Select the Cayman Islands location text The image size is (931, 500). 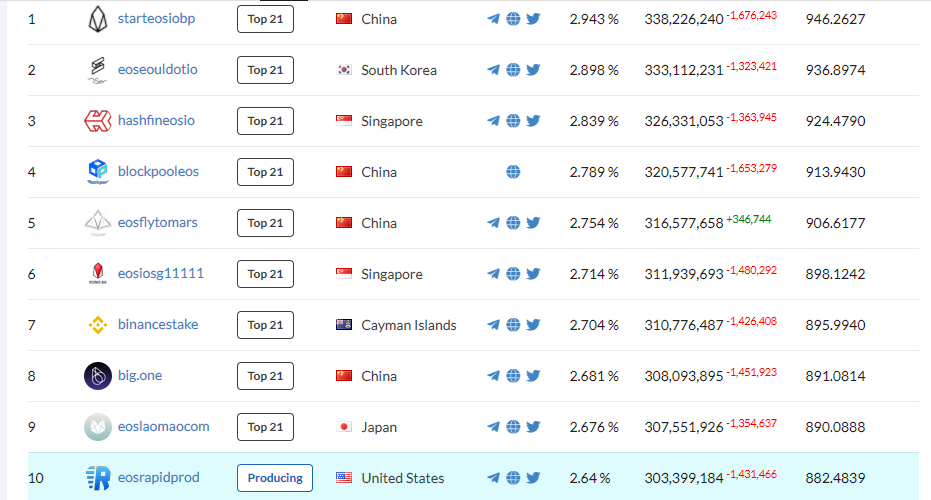pyautogui.click(x=408, y=325)
